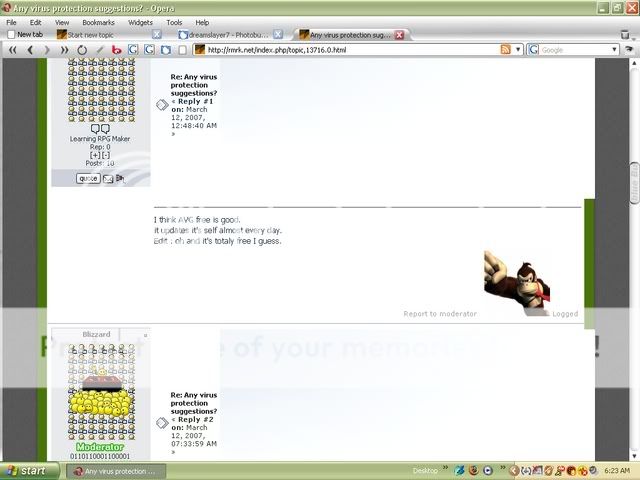Click the reply #2 post icon
The height and width of the screenshot is (480, 640).
[162, 423]
